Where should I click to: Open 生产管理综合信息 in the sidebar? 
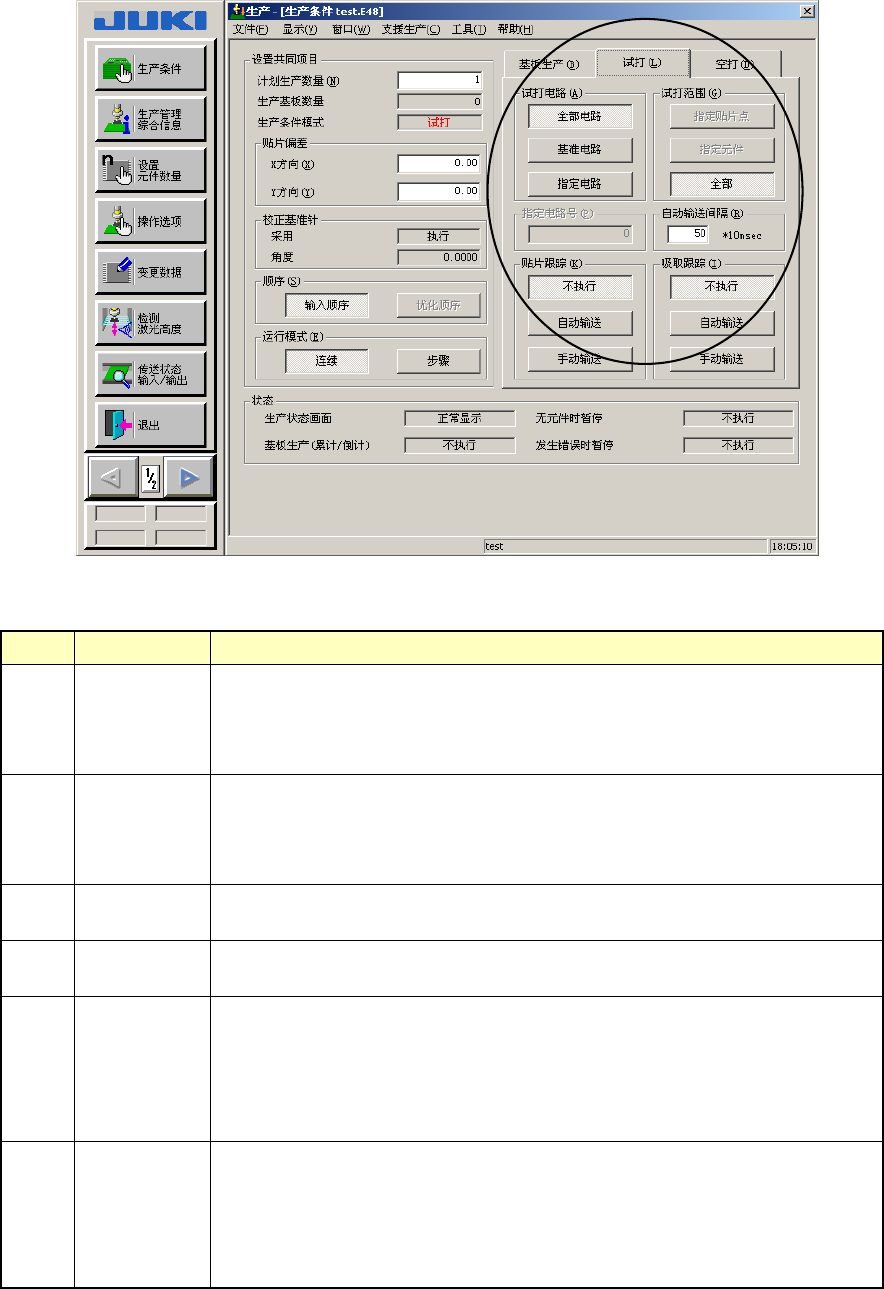click(151, 119)
